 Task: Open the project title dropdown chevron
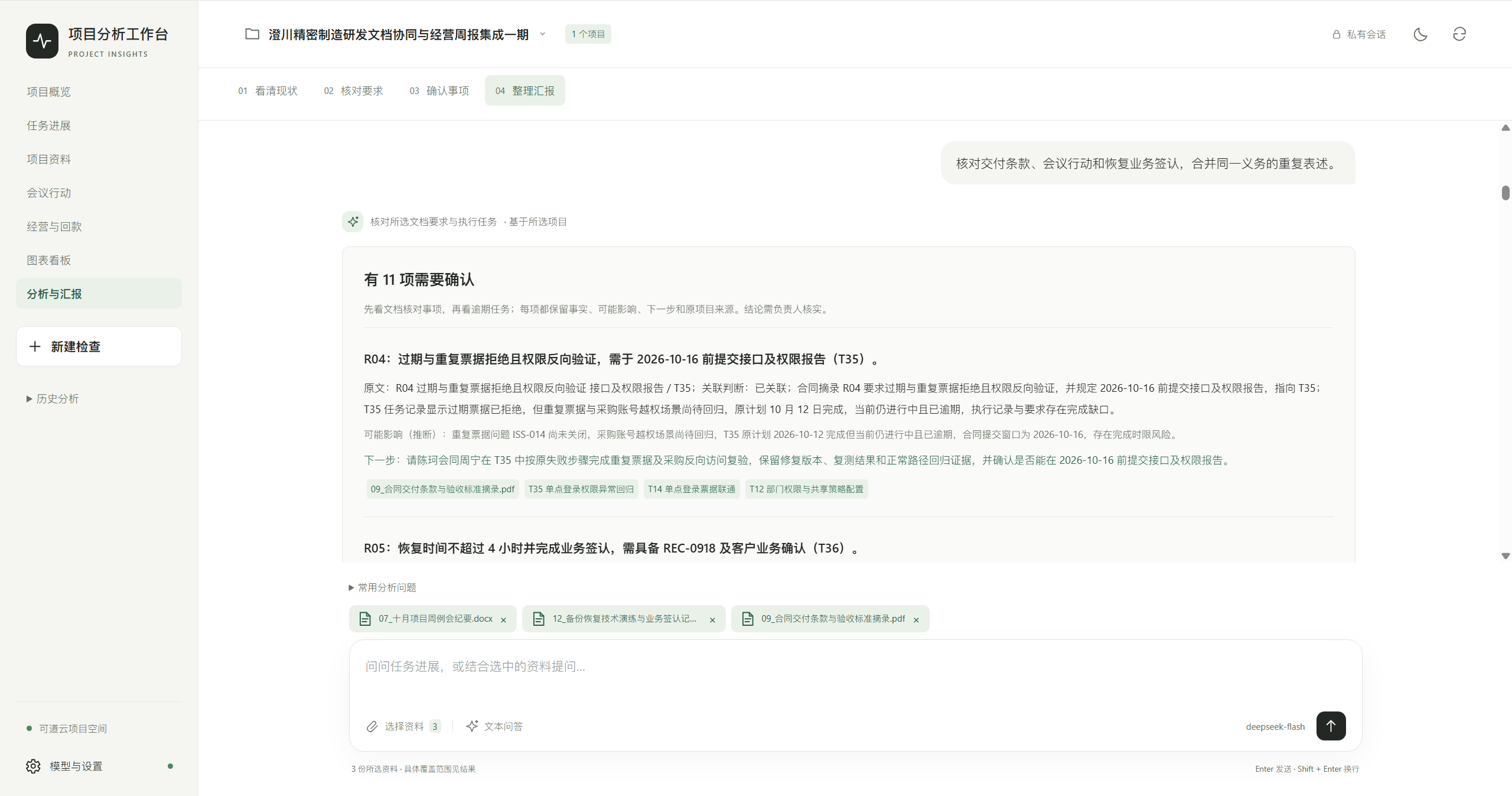pyautogui.click(x=543, y=34)
